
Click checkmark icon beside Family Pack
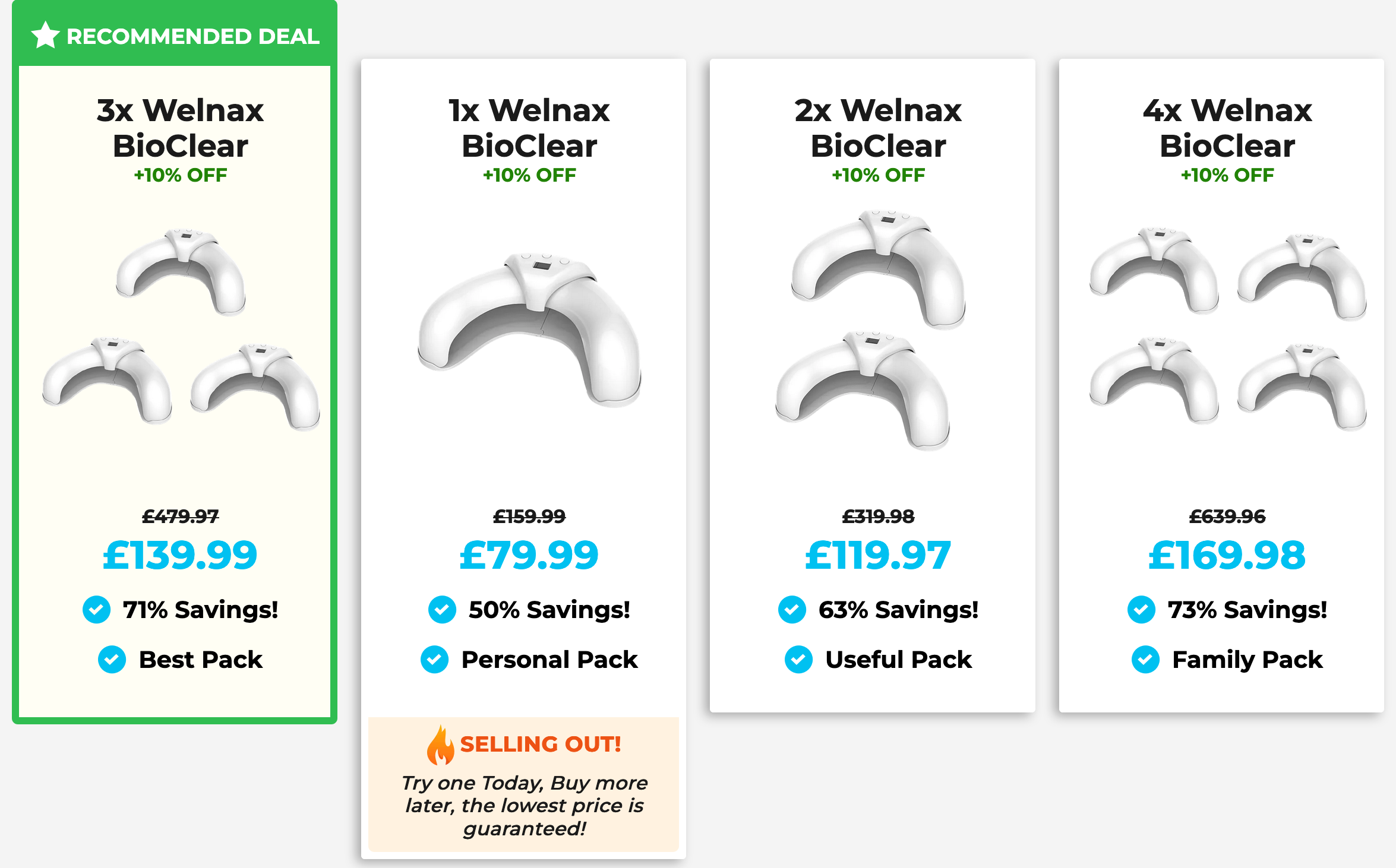(x=1145, y=660)
